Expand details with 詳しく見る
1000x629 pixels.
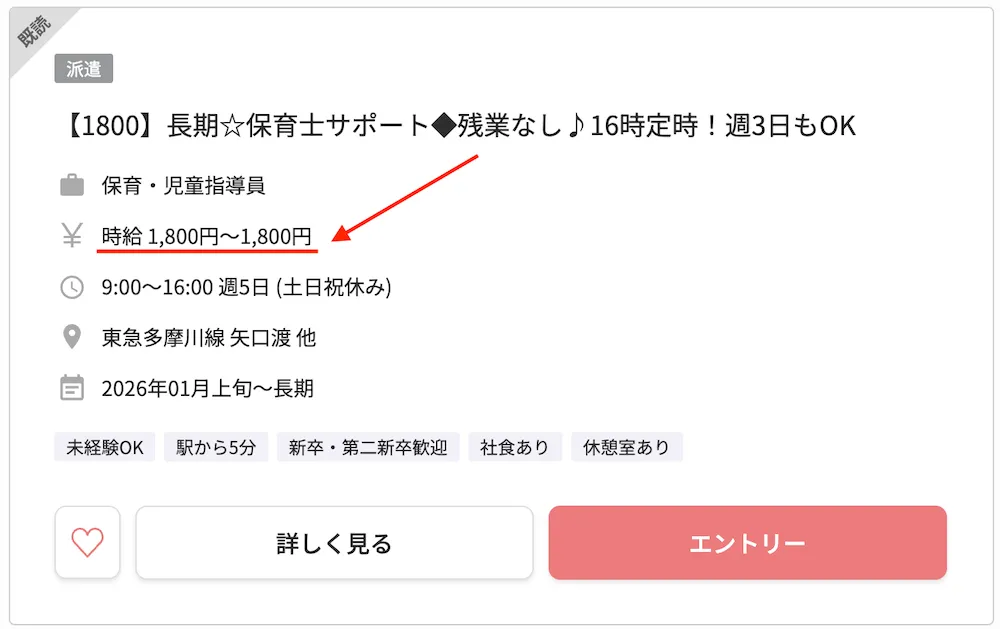click(334, 542)
